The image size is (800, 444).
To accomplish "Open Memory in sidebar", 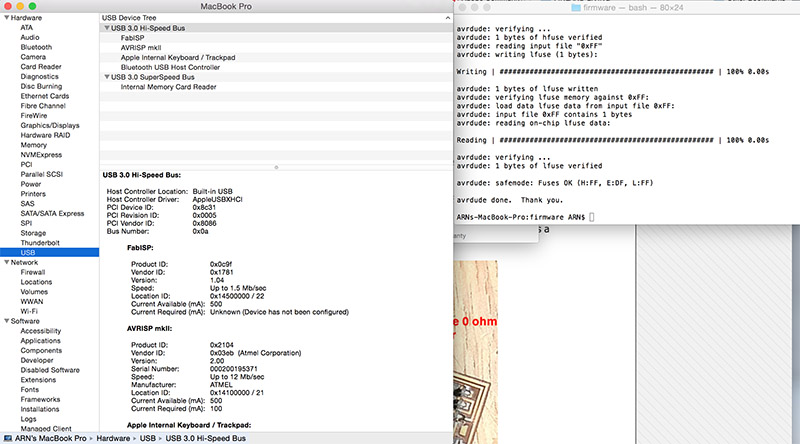I will [34, 145].
